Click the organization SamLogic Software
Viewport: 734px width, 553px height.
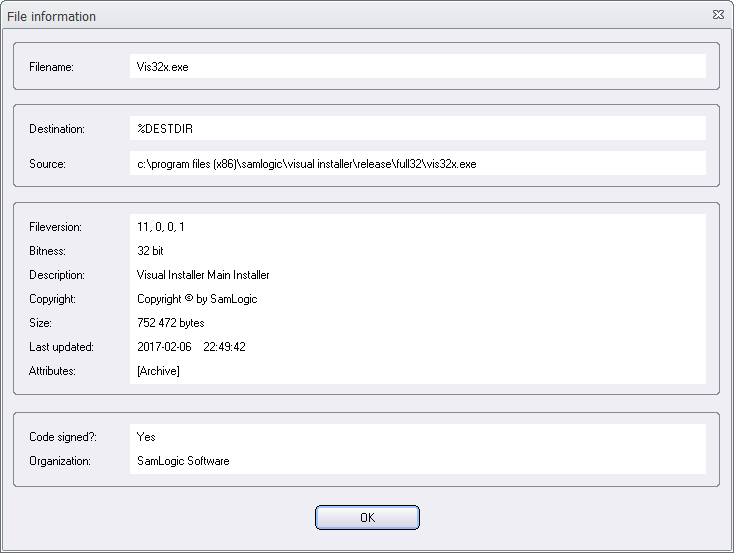(183, 461)
